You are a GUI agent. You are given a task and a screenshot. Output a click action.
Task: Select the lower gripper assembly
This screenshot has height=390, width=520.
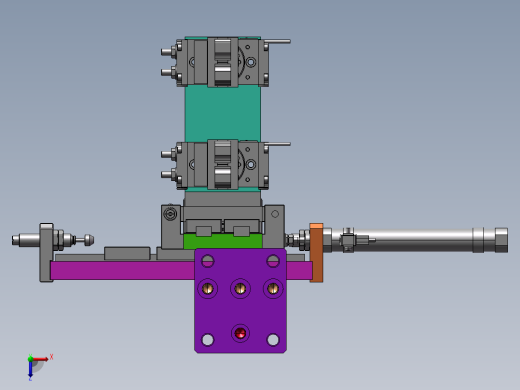pos(223,165)
